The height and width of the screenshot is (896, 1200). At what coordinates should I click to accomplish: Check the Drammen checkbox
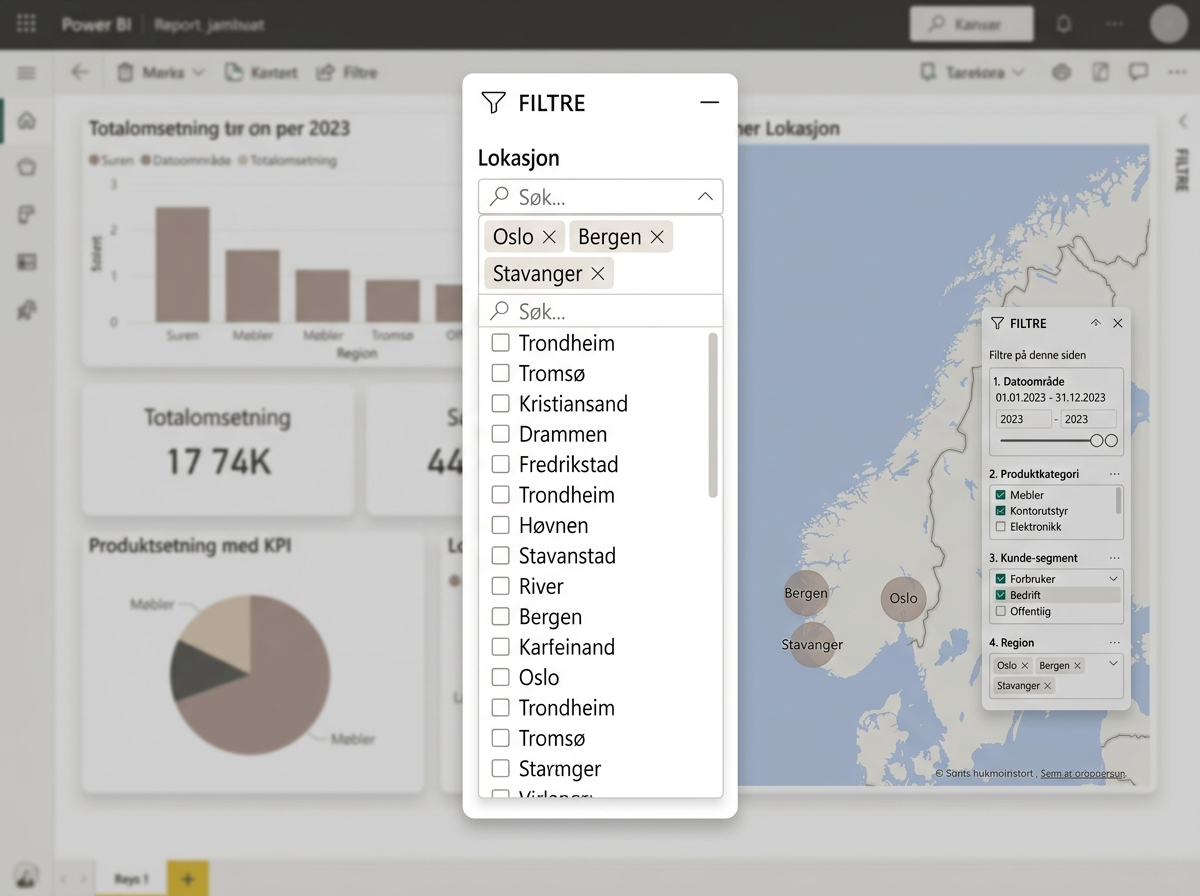pos(500,434)
